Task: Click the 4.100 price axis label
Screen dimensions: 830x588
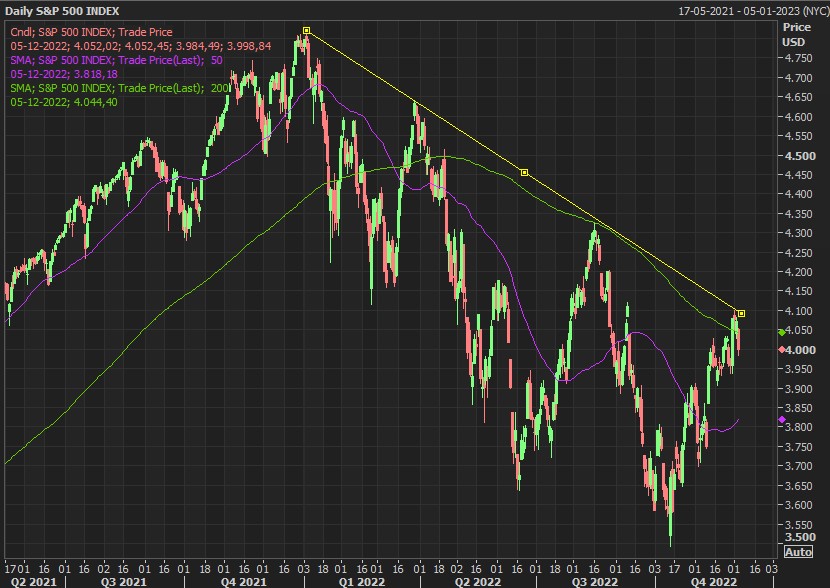Action: 799,311
